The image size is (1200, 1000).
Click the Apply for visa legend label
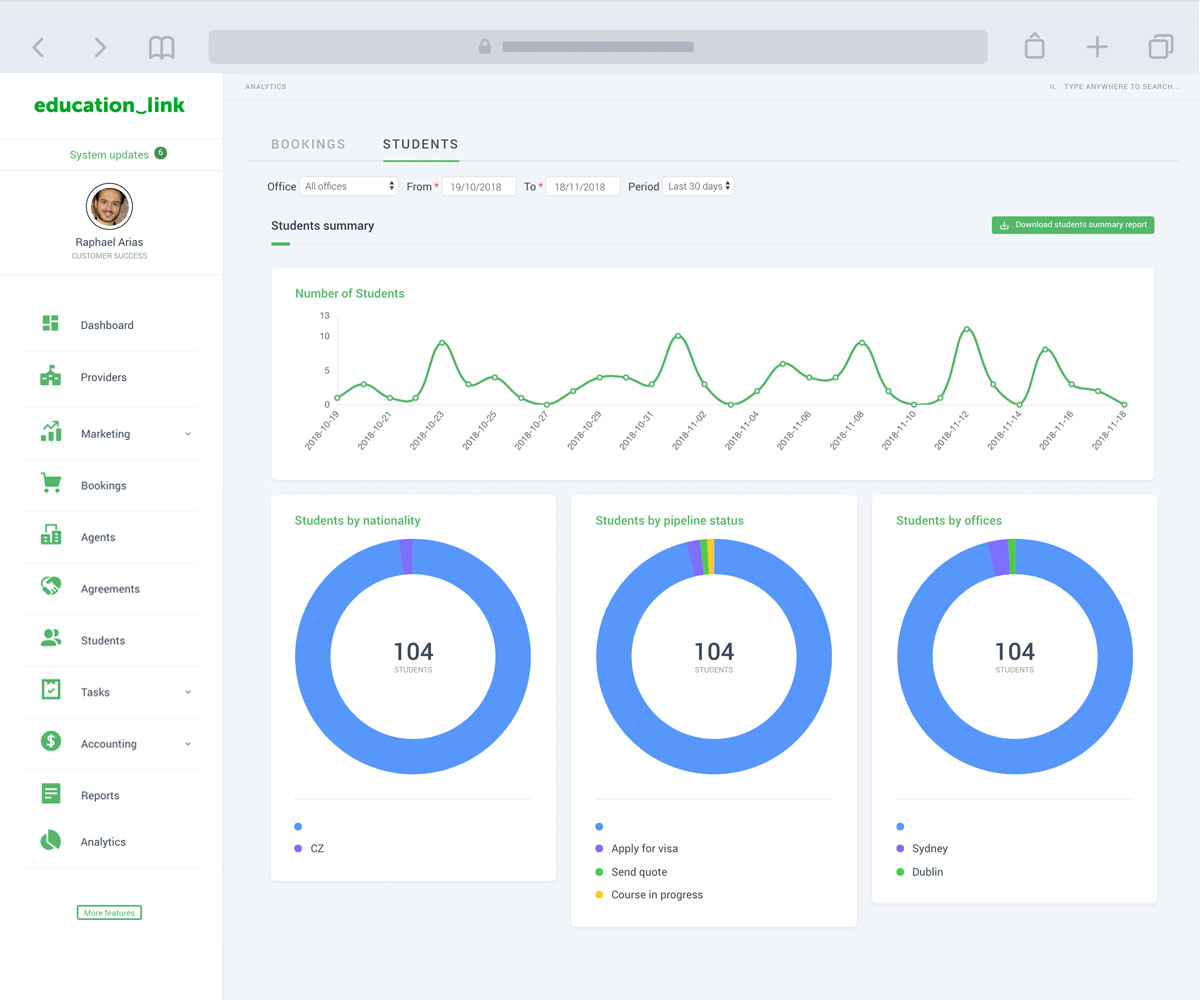point(645,848)
